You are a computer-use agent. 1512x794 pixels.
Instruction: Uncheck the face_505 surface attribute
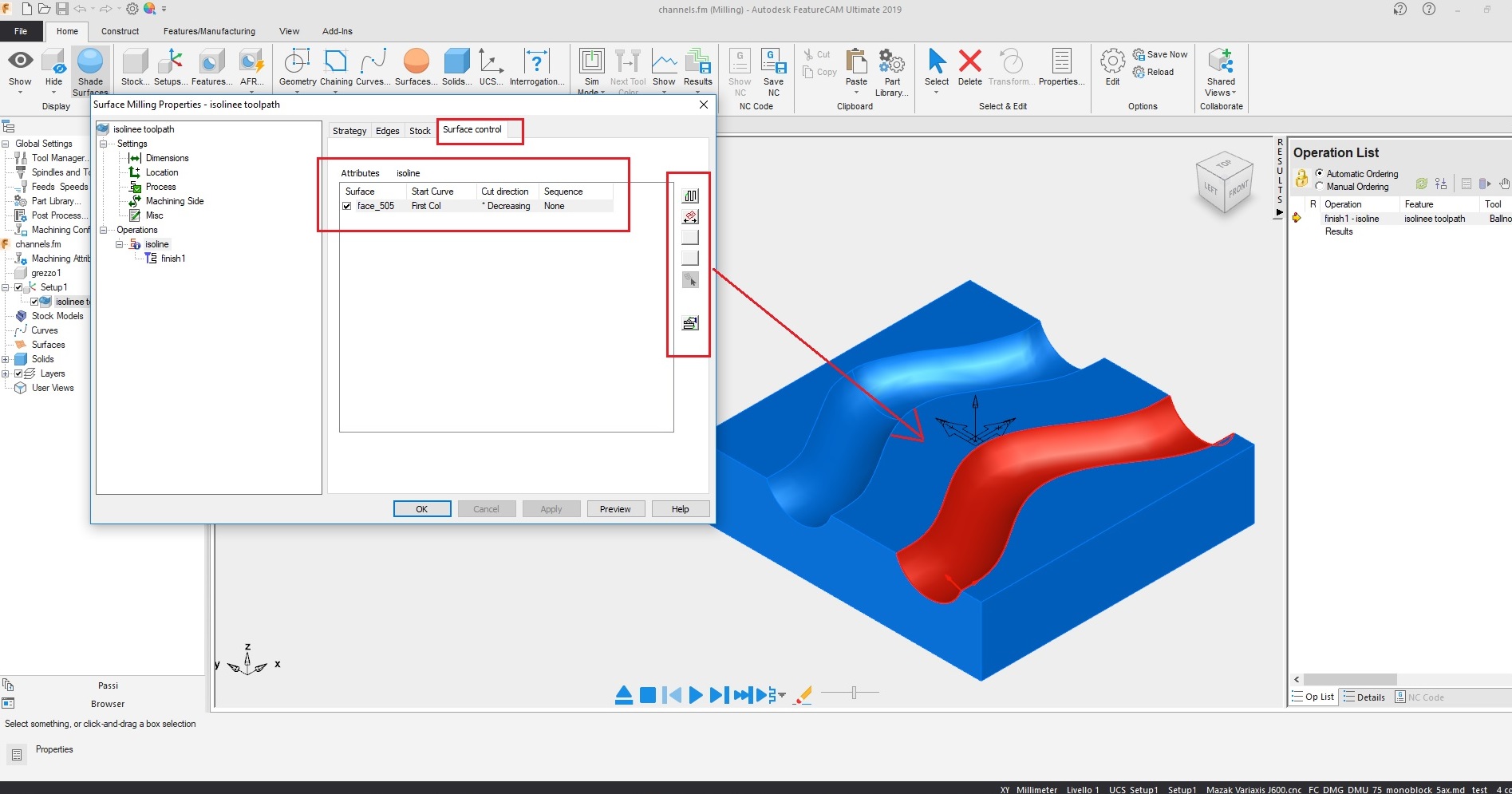coord(347,206)
